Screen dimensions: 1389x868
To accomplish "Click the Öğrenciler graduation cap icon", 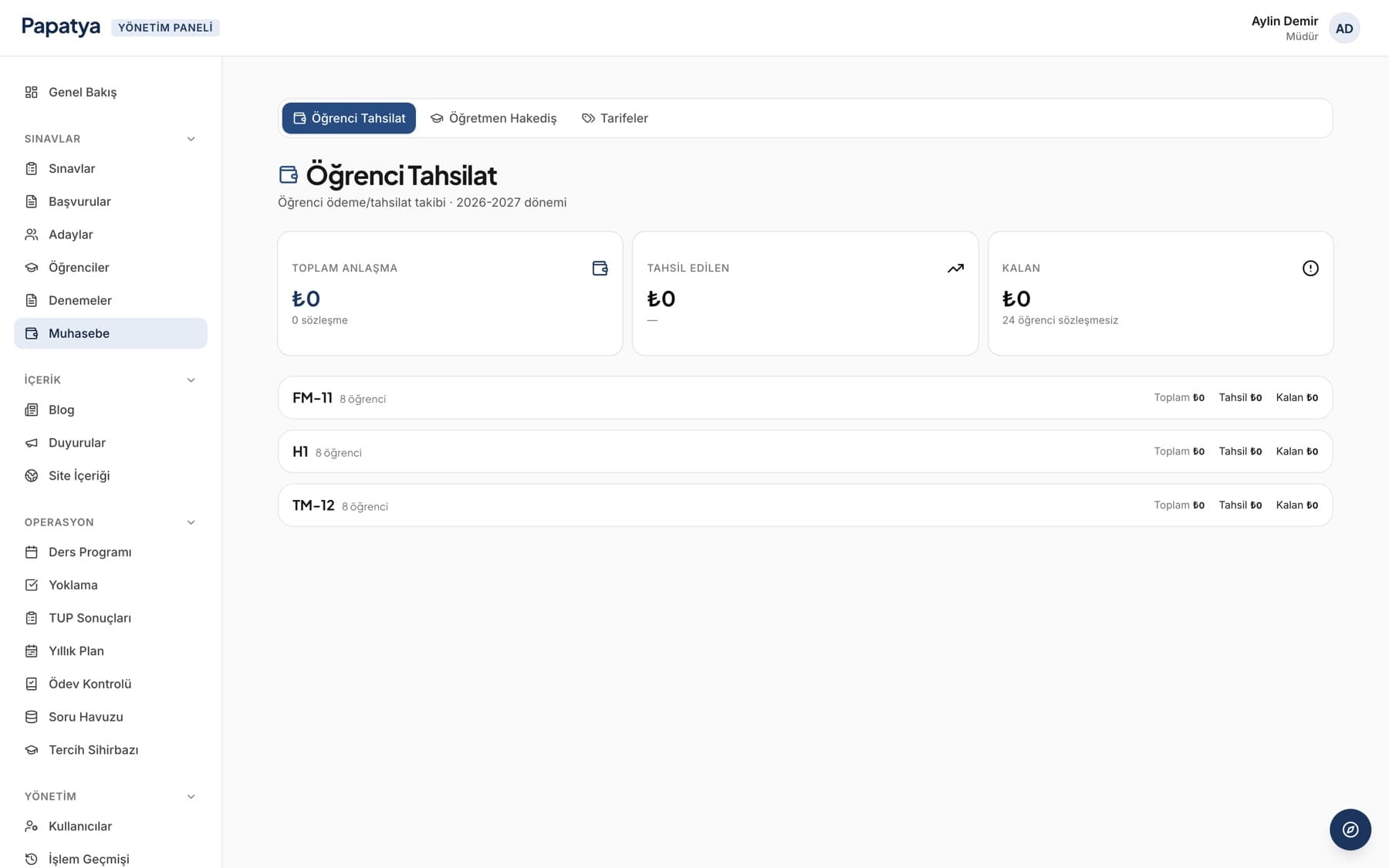I will point(32,268).
